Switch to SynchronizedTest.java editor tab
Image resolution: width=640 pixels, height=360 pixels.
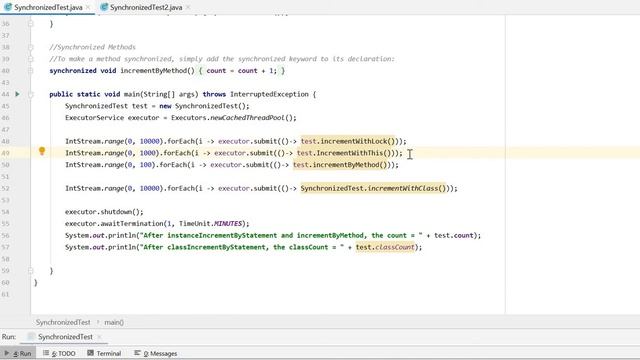pyautogui.click(x=47, y=7)
